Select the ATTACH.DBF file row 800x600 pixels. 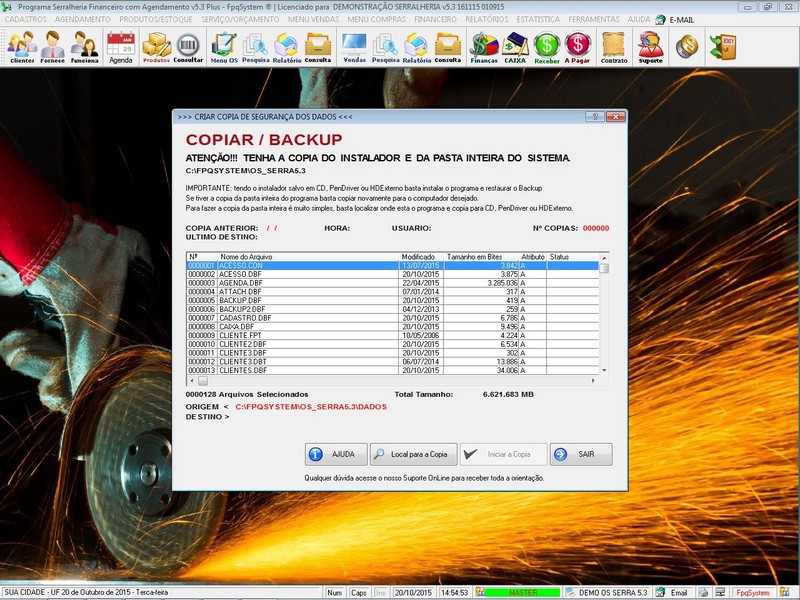pyautogui.click(x=392, y=292)
